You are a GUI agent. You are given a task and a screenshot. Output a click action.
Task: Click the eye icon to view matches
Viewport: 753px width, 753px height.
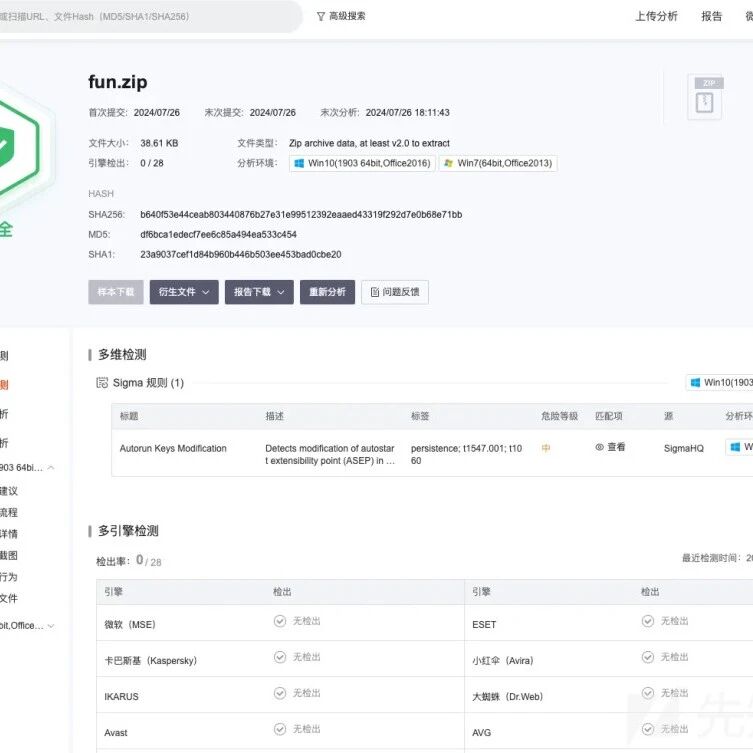click(x=599, y=447)
